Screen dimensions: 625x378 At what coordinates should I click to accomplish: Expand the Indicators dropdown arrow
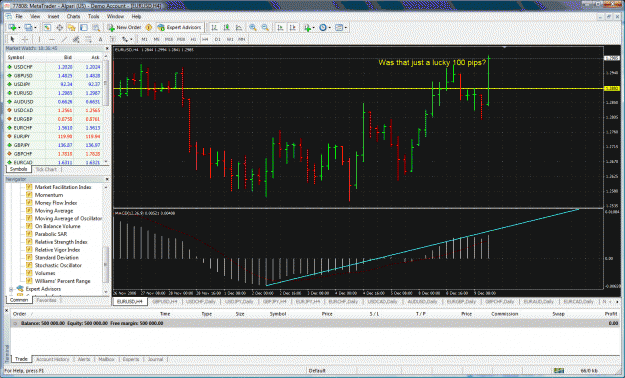point(314,28)
